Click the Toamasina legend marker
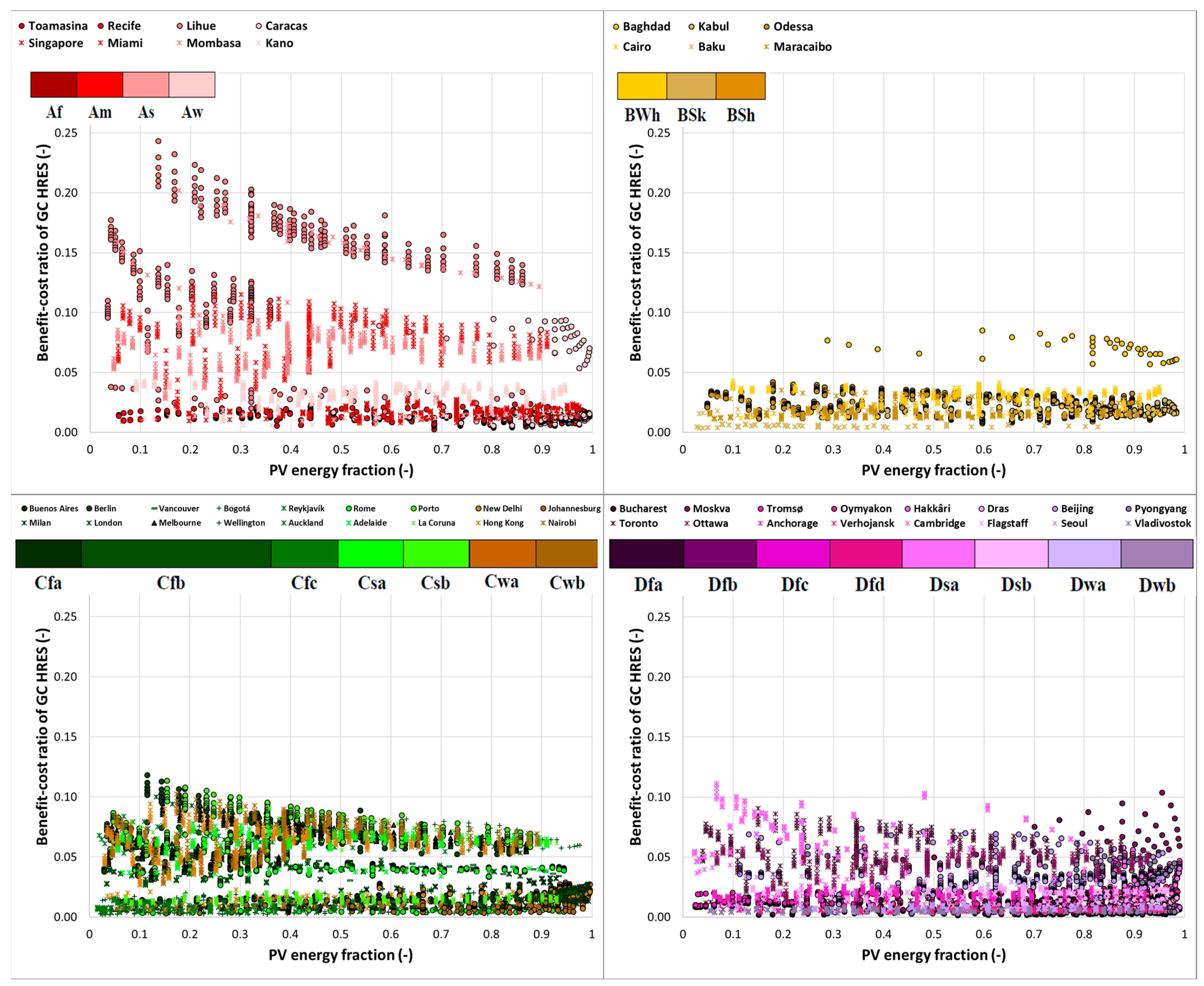This screenshot has width=1204, height=986. click(x=21, y=26)
